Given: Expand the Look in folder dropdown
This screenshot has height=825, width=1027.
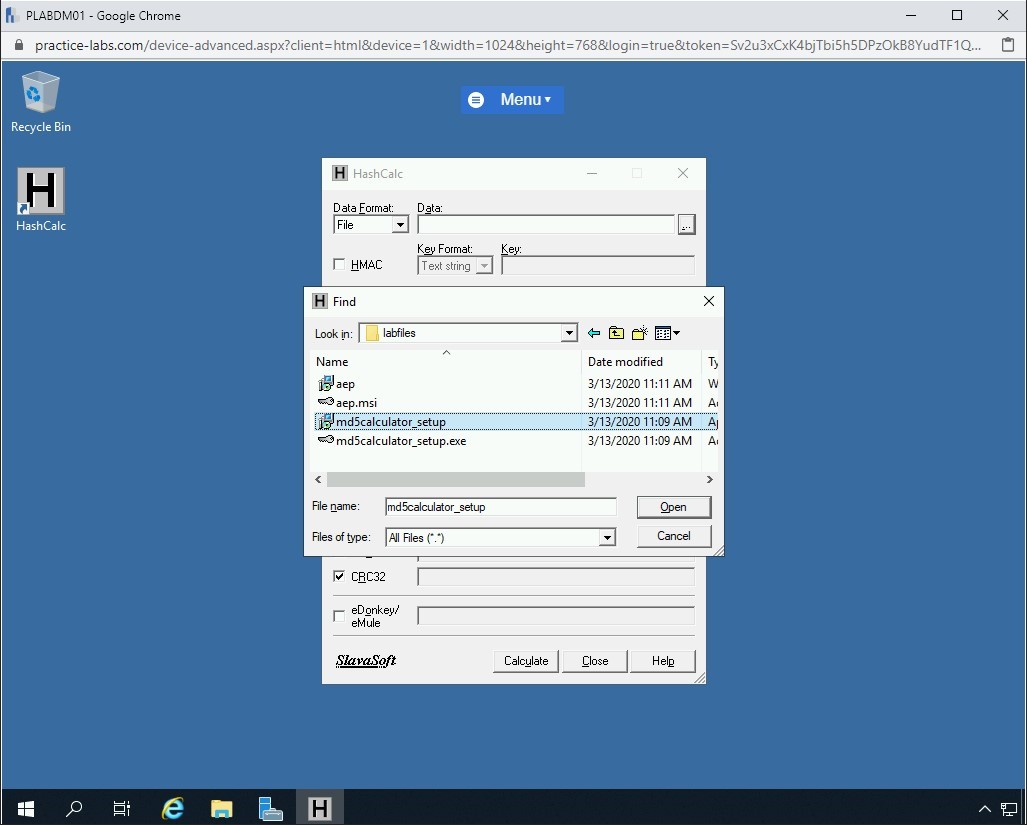Looking at the screenshot, I should coord(569,333).
